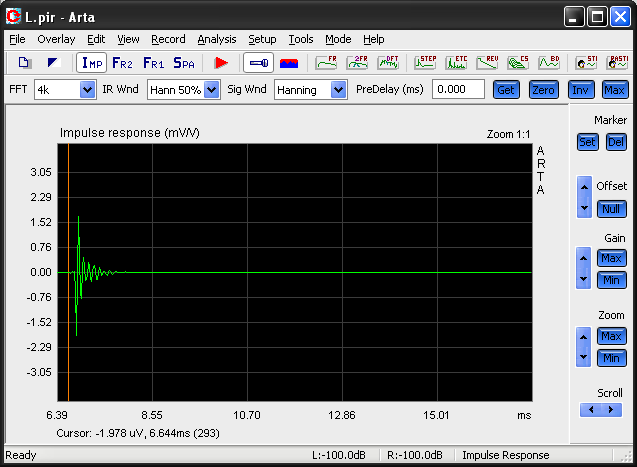Expand the Sig Wnd Hanning dropdown
The width and height of the screenshot is (637, 467).
338,89
